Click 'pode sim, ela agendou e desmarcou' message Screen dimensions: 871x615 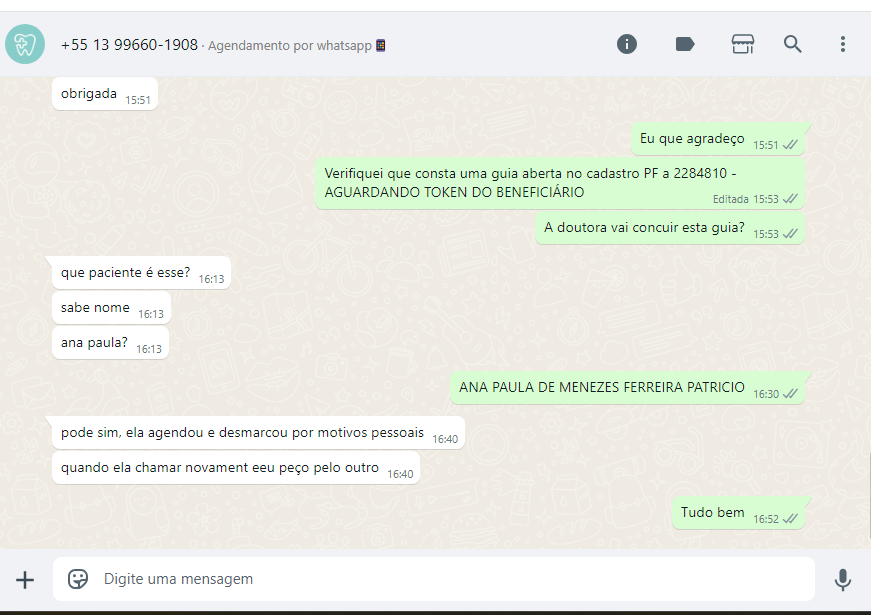click(x=258, y=433)
